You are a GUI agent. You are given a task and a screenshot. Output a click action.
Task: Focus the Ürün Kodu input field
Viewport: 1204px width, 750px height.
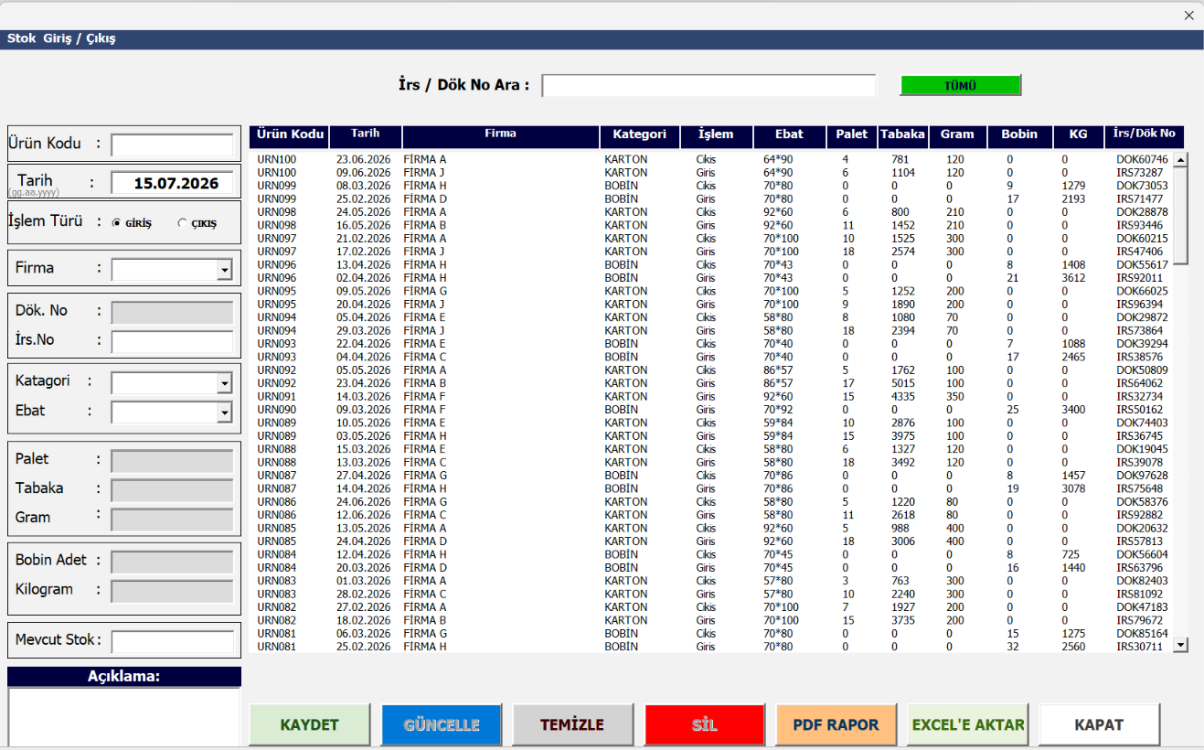point(171,146)
